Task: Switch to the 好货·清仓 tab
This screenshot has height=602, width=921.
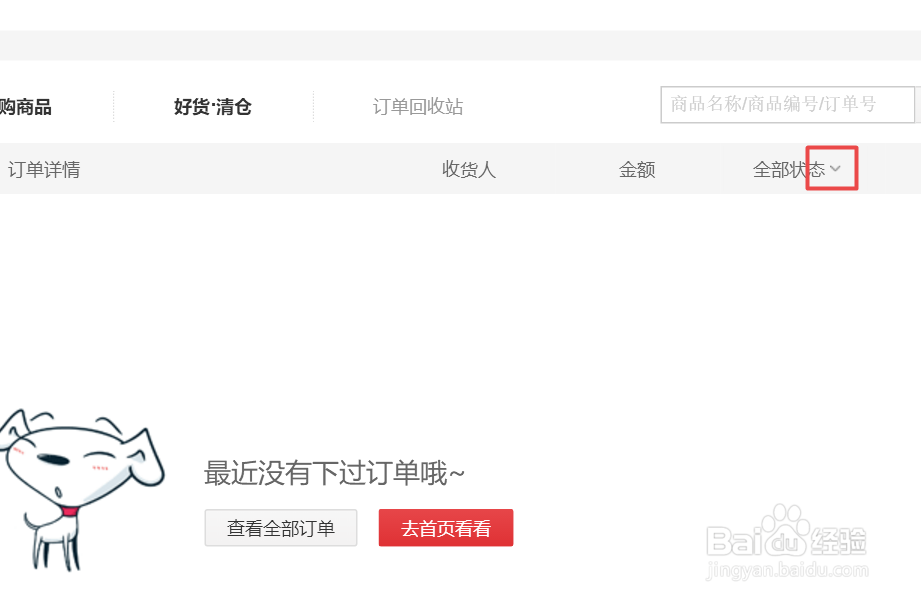Action: point(213,107)
